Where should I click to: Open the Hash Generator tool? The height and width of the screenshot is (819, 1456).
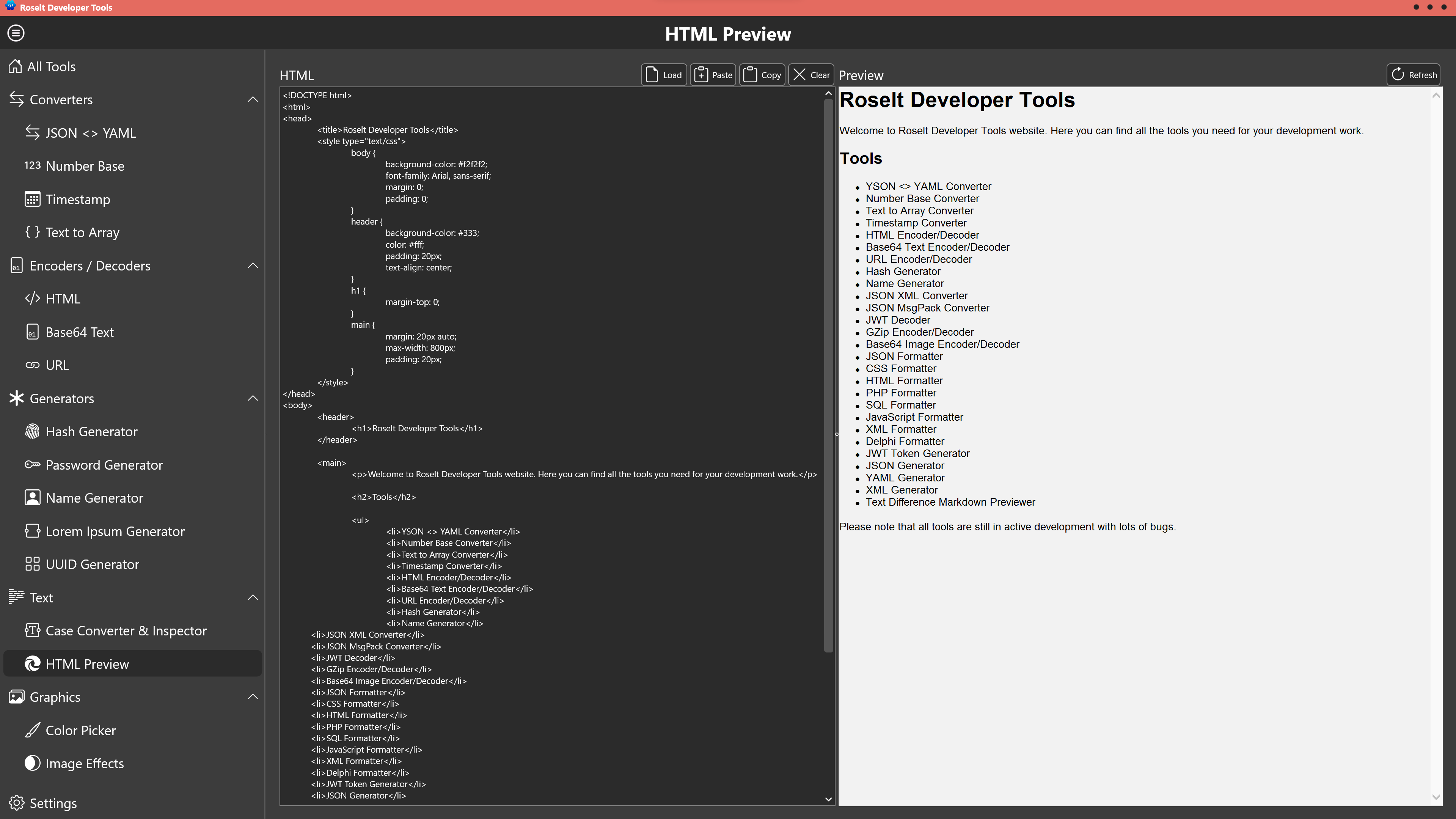(x=92, y=431)
